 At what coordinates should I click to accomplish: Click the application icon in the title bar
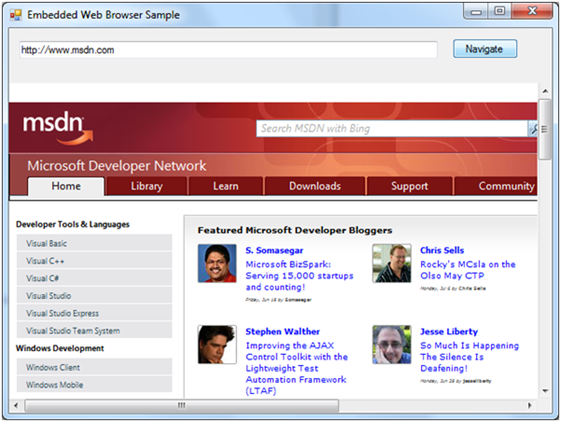point(16,15)
